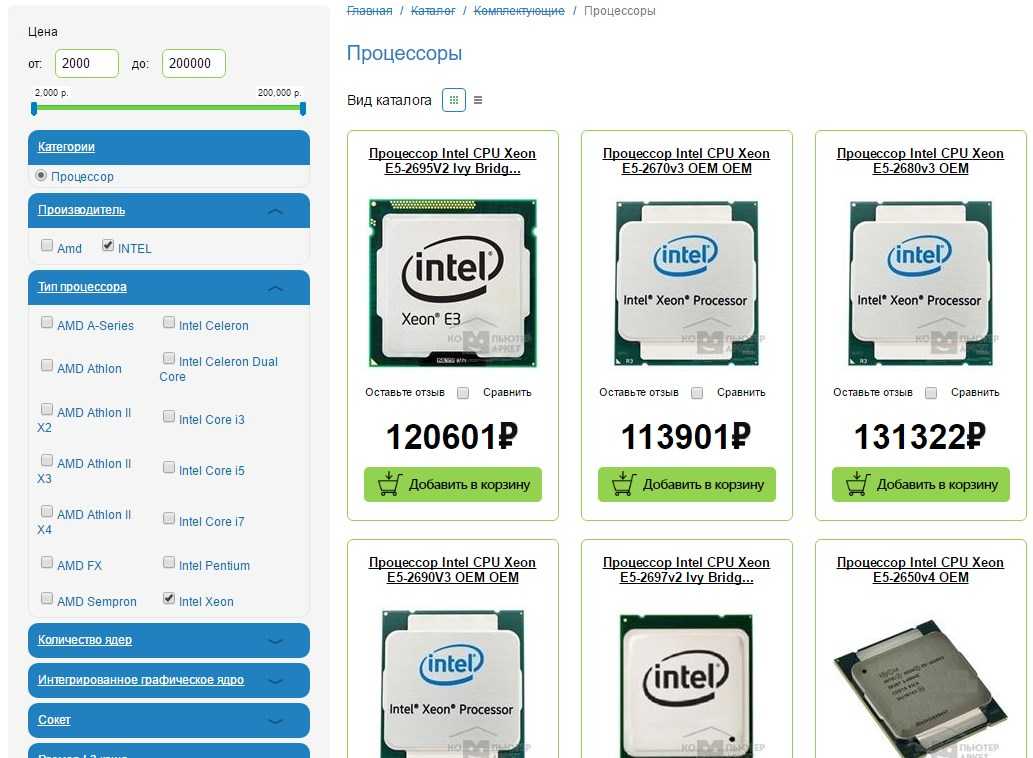1033x758 pixels.
Task: Click cart icon for the 120601₽ processor
Action: click(x=390, y=484)
